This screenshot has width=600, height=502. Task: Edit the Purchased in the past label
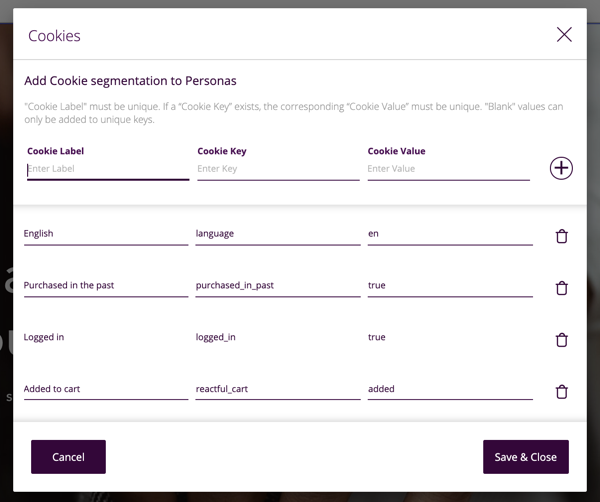[106, 286]
